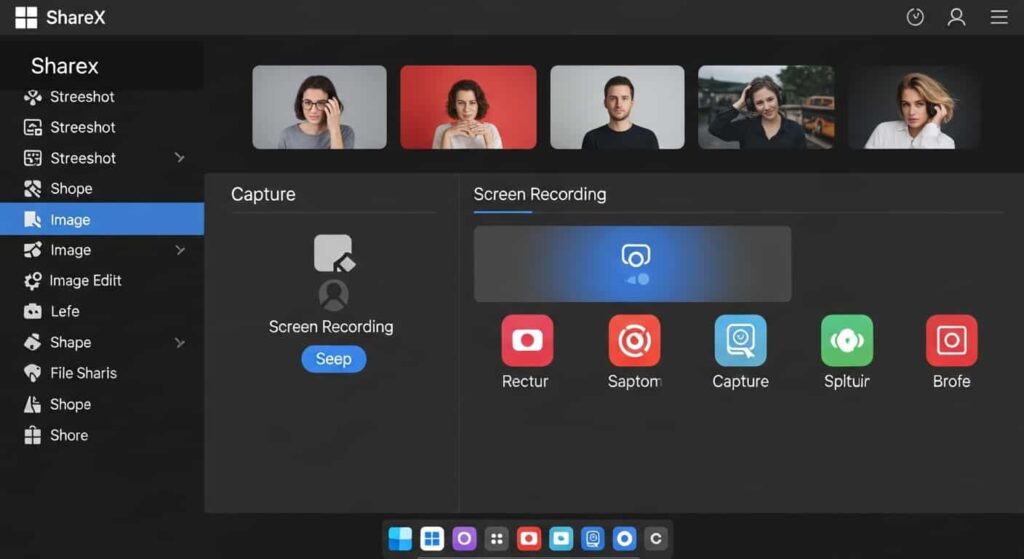Viewport: 1024px width, 559px height.
Task: Click the white Windows grid taskbar icon
Action: [432, 539]
